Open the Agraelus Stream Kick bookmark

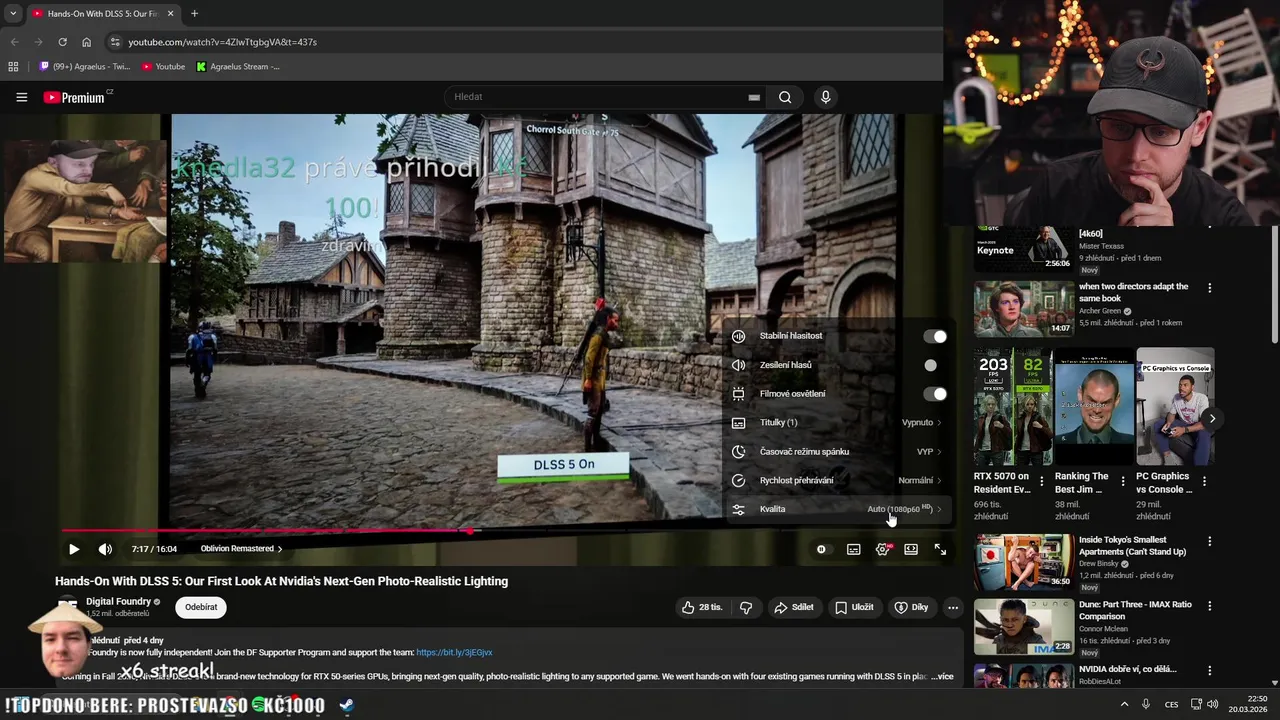coord(238,67)
